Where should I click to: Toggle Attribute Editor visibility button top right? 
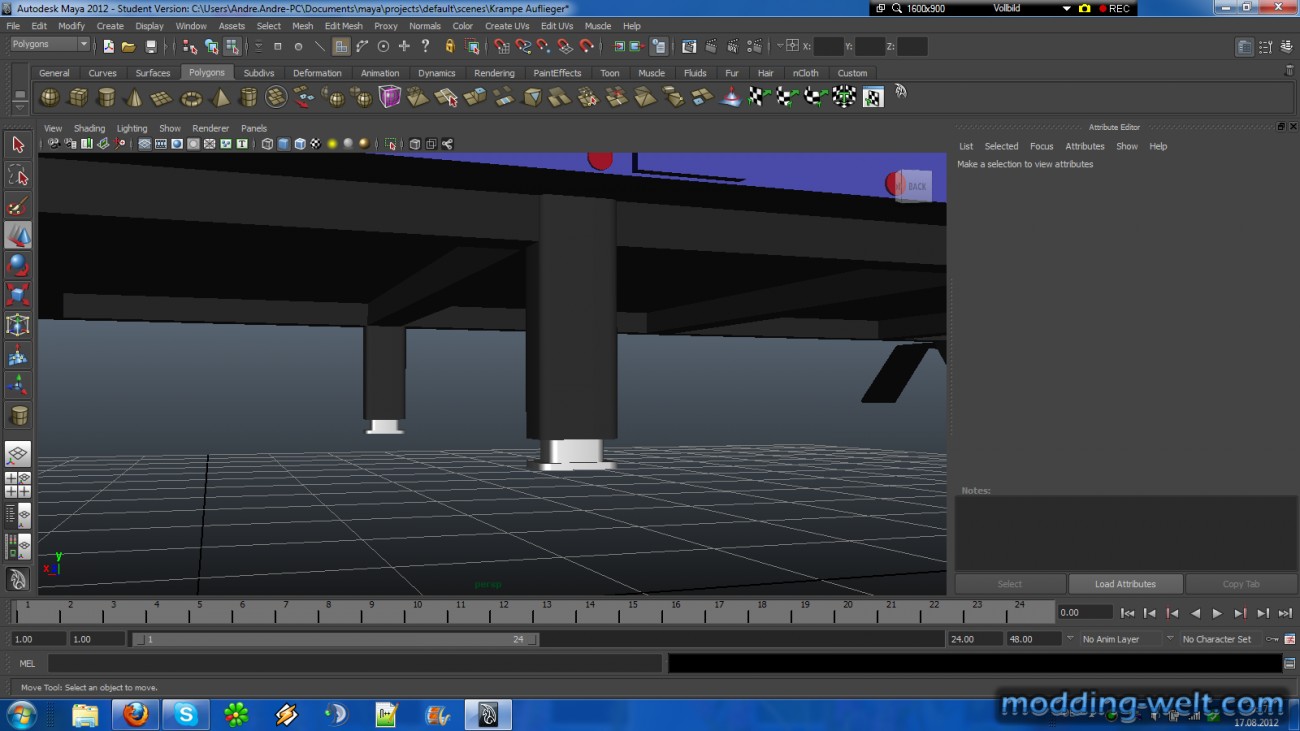(x=1244, y=47)
